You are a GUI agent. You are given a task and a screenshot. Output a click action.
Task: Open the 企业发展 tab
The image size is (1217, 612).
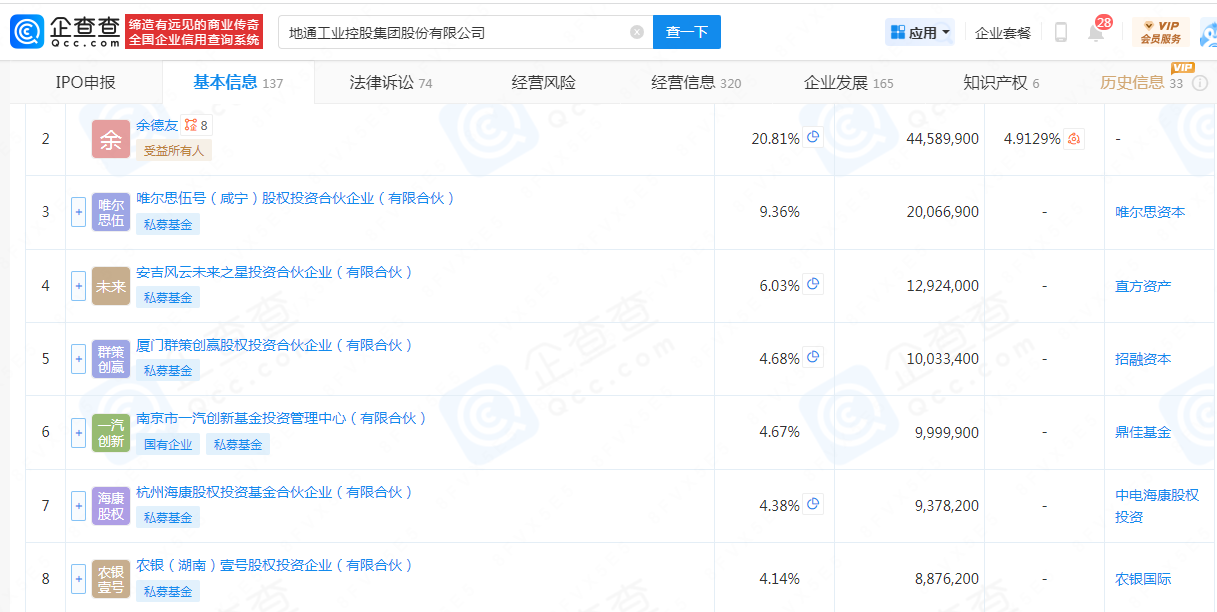pos(848,83)
